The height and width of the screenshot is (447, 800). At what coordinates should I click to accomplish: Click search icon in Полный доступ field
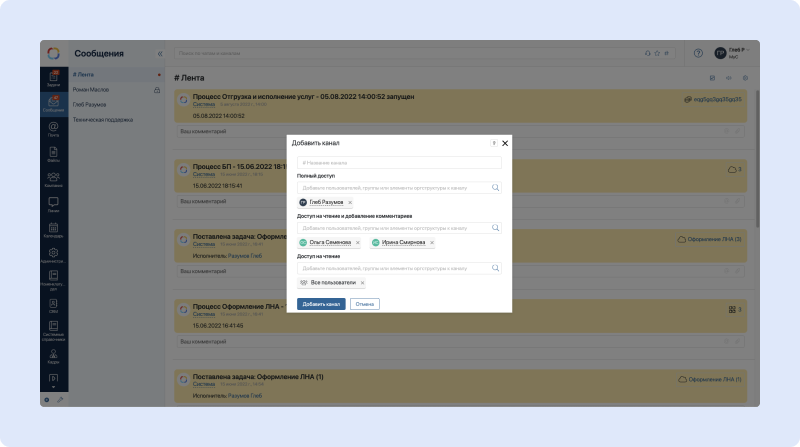(494, 187)
